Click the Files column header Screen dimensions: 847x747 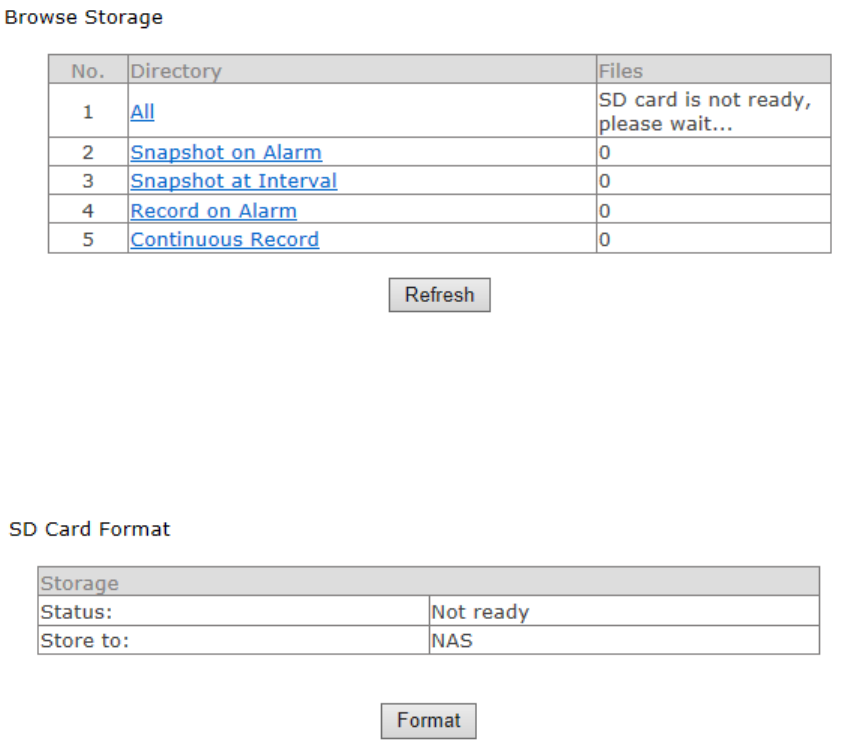(621, 71)
